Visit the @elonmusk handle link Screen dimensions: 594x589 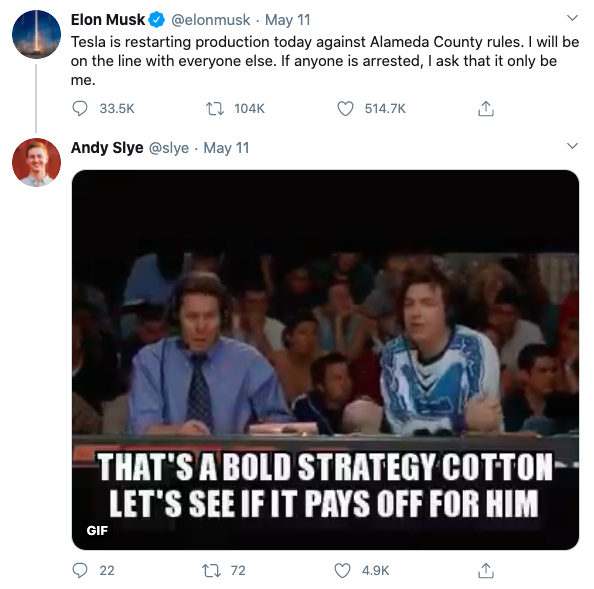point(211,20)
